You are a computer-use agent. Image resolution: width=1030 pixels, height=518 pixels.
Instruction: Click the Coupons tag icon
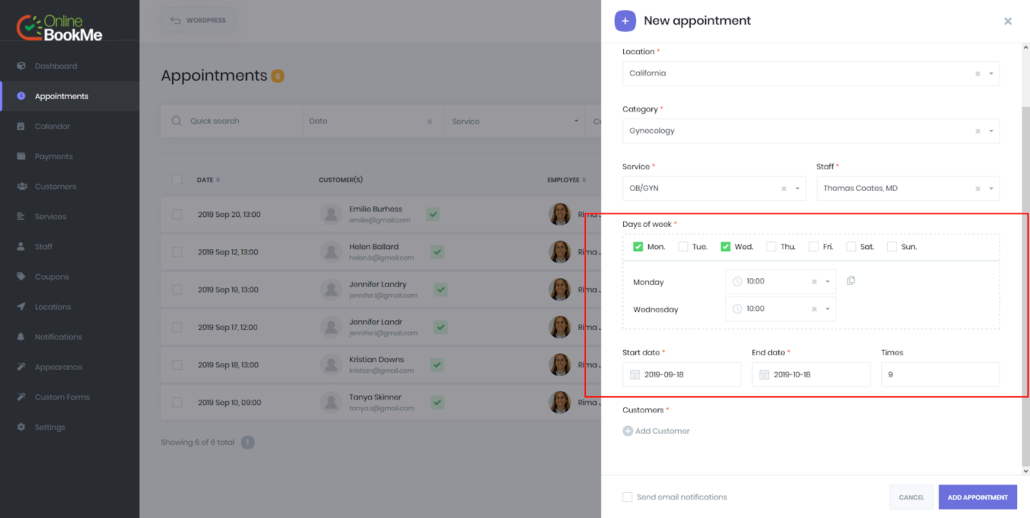[21, 277]
